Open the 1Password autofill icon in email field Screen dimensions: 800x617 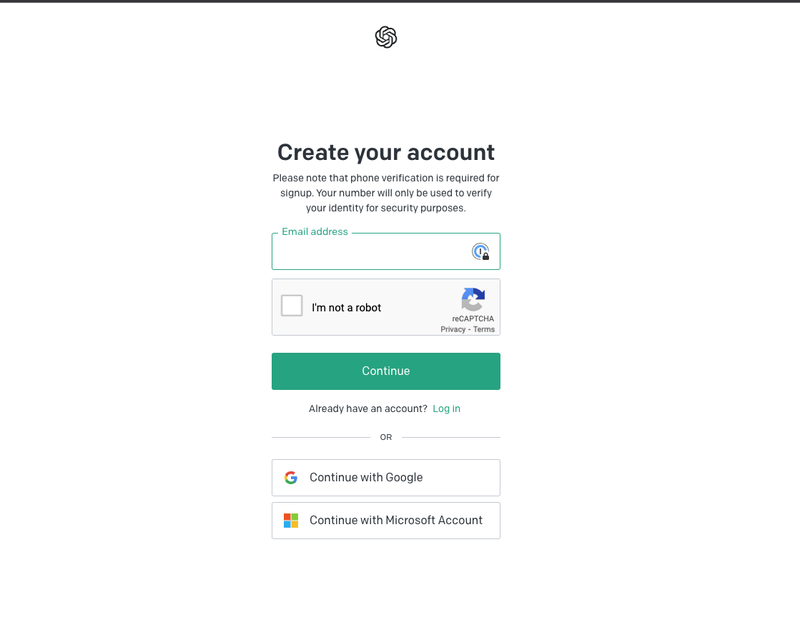pyautogui.click(x=480, y=252)
